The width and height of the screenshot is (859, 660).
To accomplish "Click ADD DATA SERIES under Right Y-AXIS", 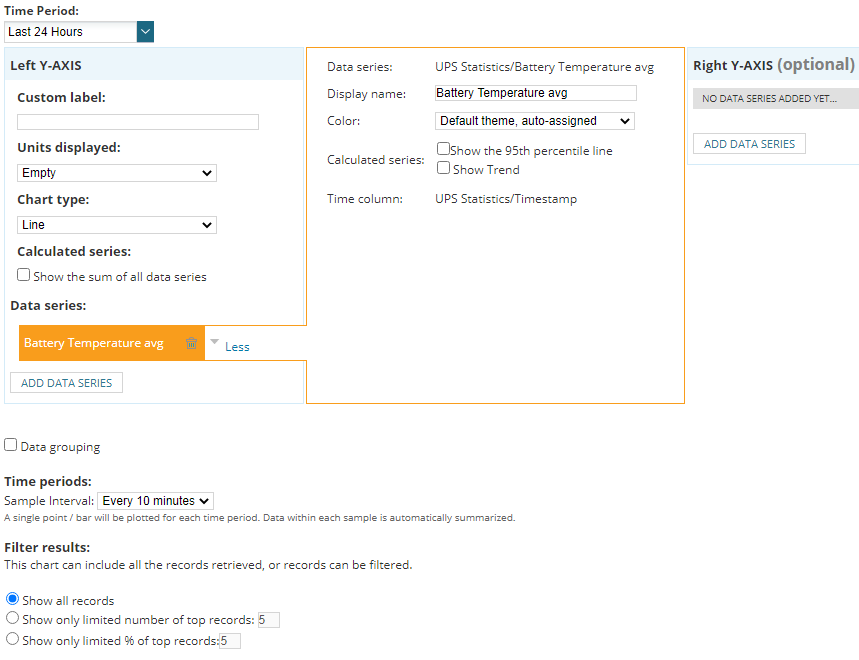I will [x=749, y=144].
